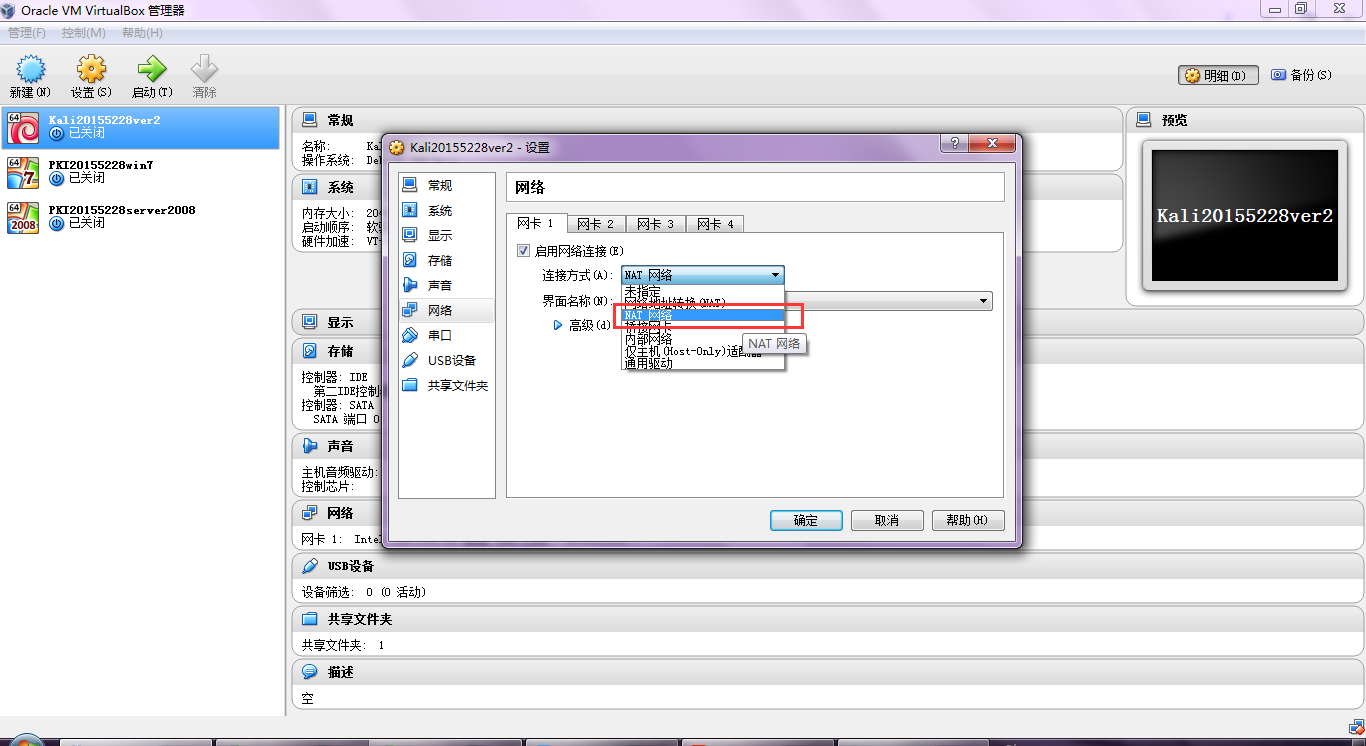The image size is (1366, 746).
Task: Click the Windows Start orb
Action: tap(24, 741)
